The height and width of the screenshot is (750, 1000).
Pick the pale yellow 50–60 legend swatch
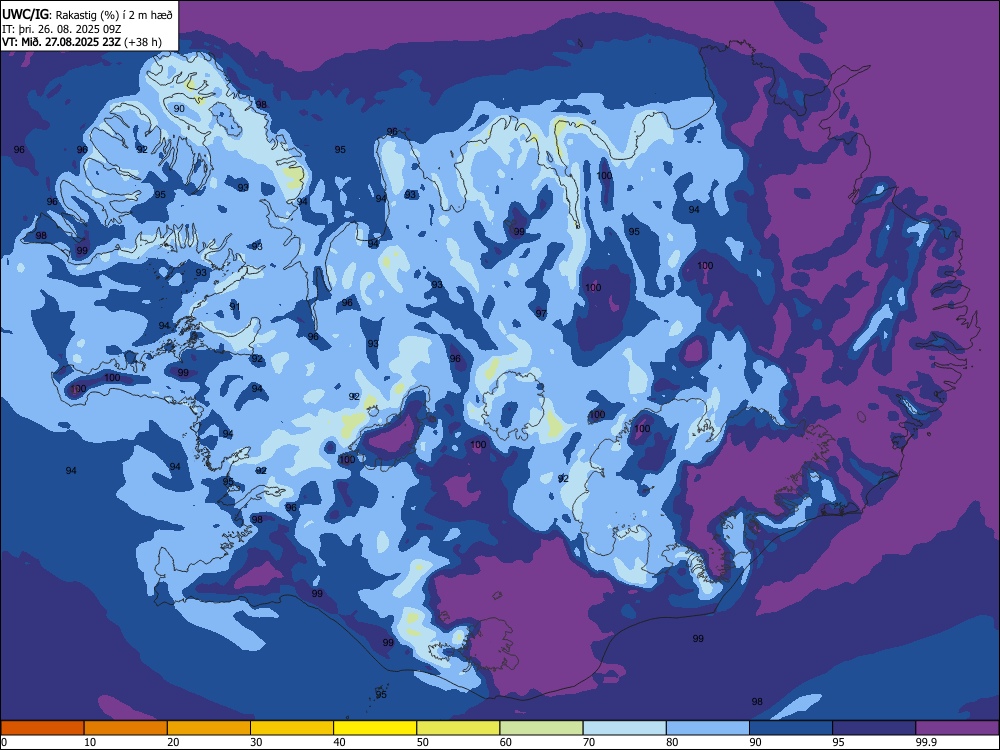(458, 728)
